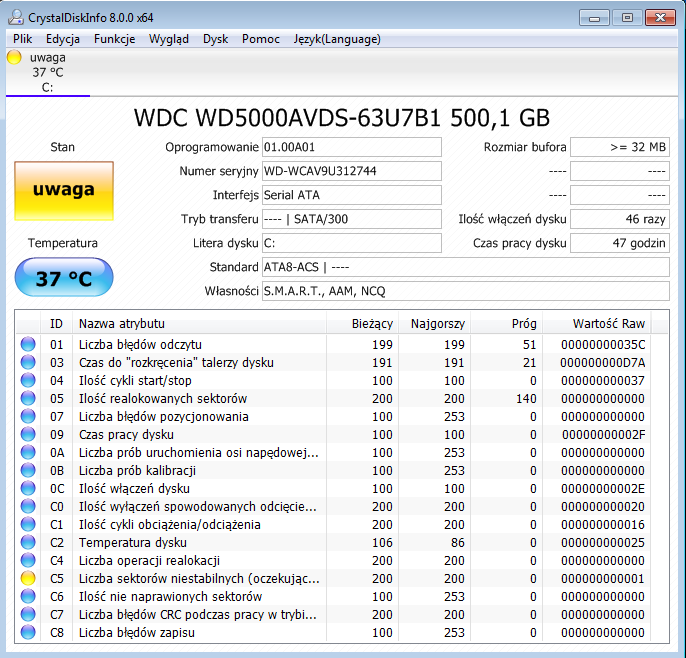Click the blue status dot for attribute 01

[x=28, y=344]
